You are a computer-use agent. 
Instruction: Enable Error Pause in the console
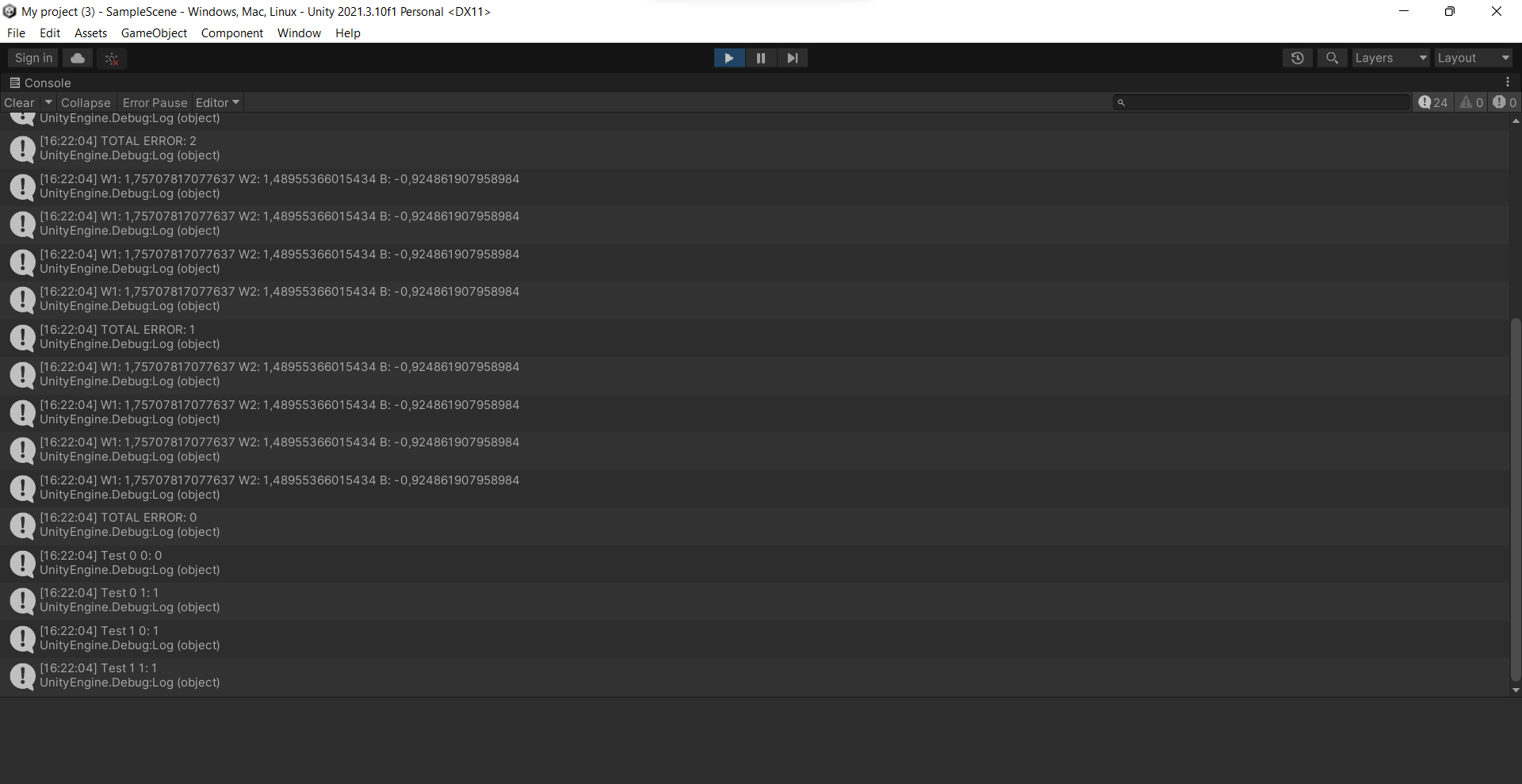155,102
